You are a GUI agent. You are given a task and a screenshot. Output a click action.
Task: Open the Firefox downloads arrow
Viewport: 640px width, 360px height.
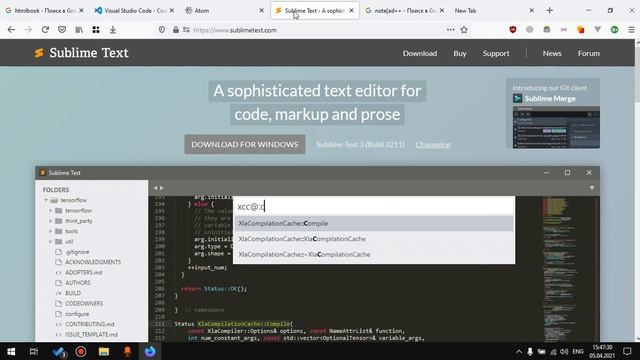113,30
